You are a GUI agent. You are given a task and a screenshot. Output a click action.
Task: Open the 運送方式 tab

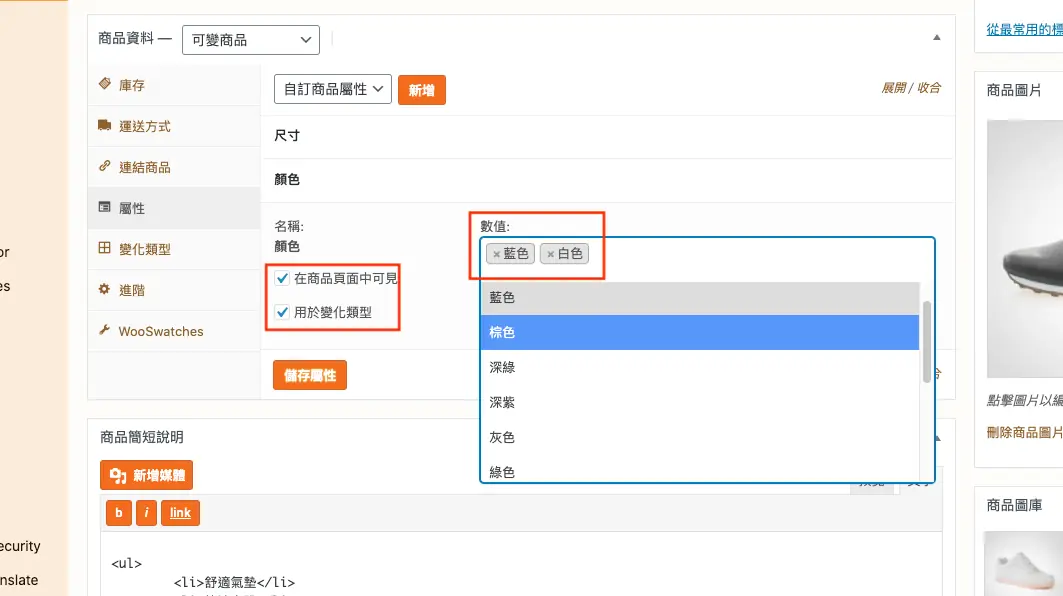(x=174, y=126)
